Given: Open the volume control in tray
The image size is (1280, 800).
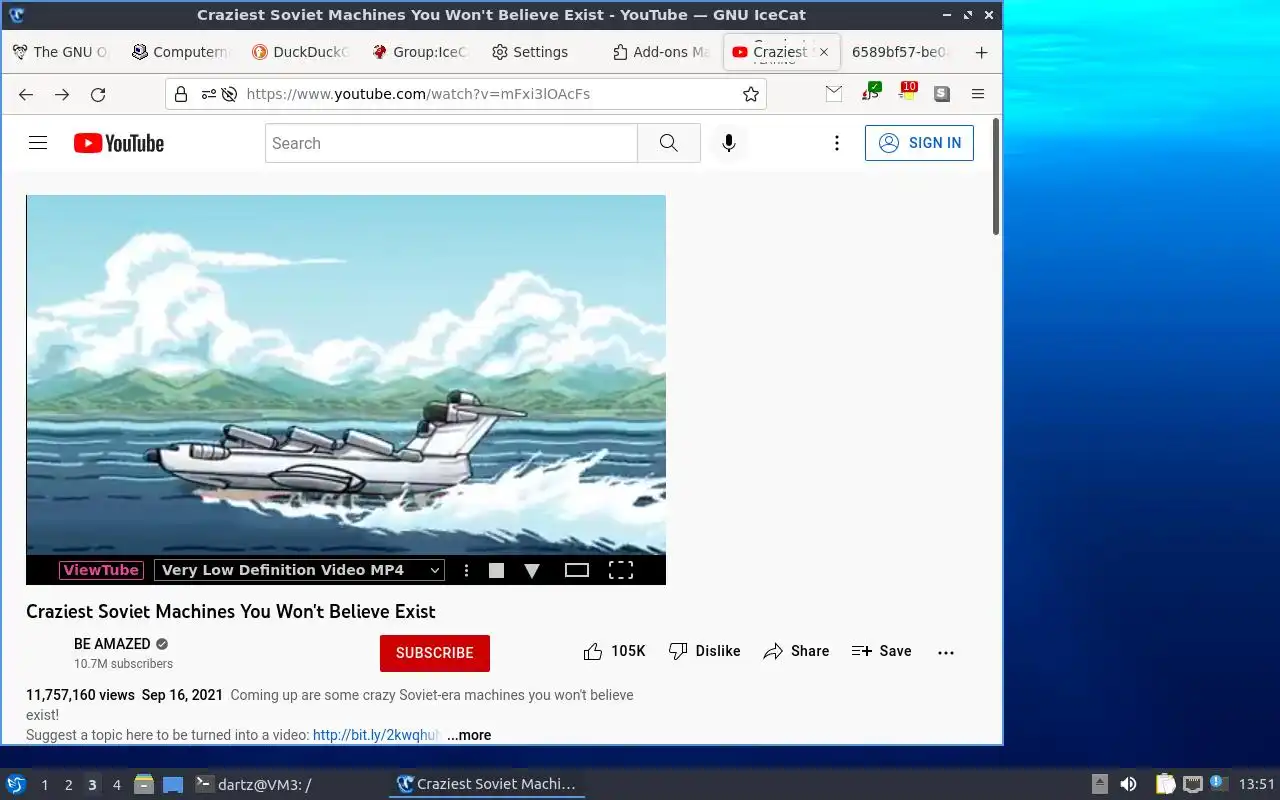Looking at the screenshot, I should 1128,784.
